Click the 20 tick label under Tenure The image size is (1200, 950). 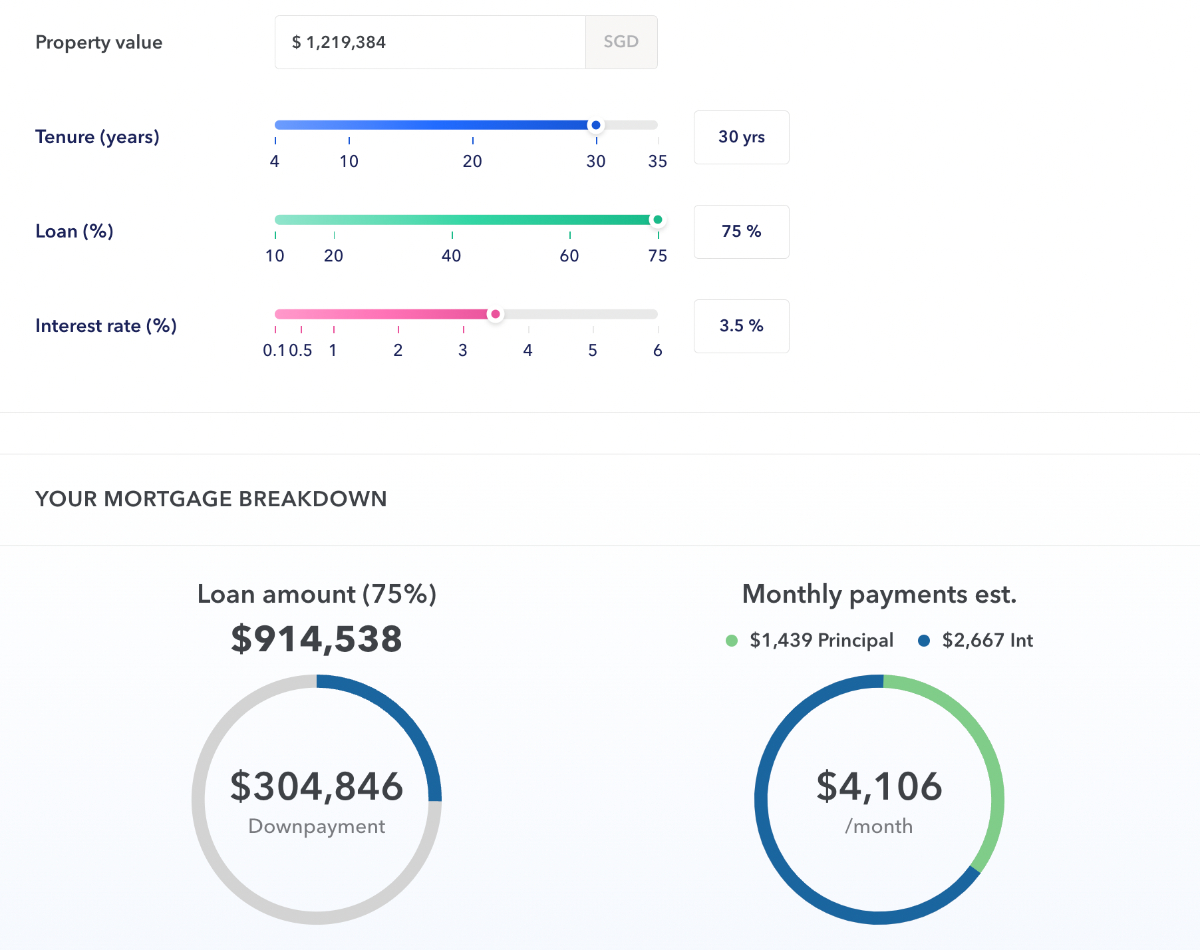[x=473, y=161]
